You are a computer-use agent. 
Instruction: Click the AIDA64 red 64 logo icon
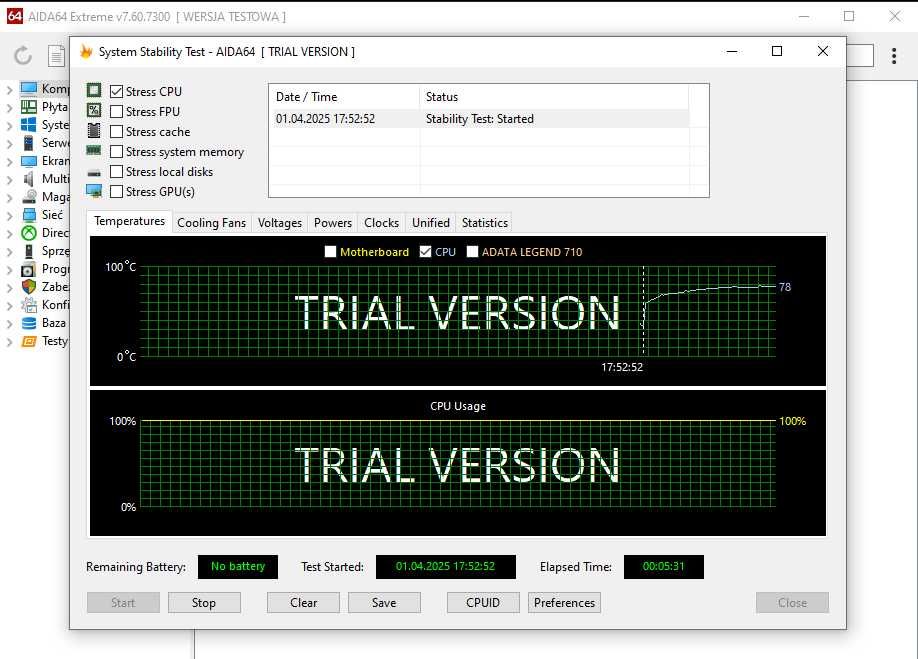click(15, 16)
